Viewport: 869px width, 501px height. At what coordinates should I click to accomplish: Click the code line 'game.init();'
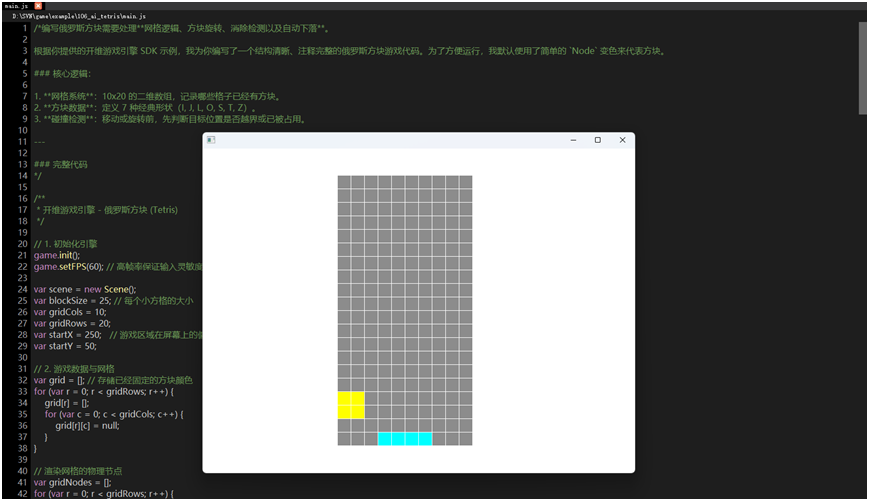57,255
